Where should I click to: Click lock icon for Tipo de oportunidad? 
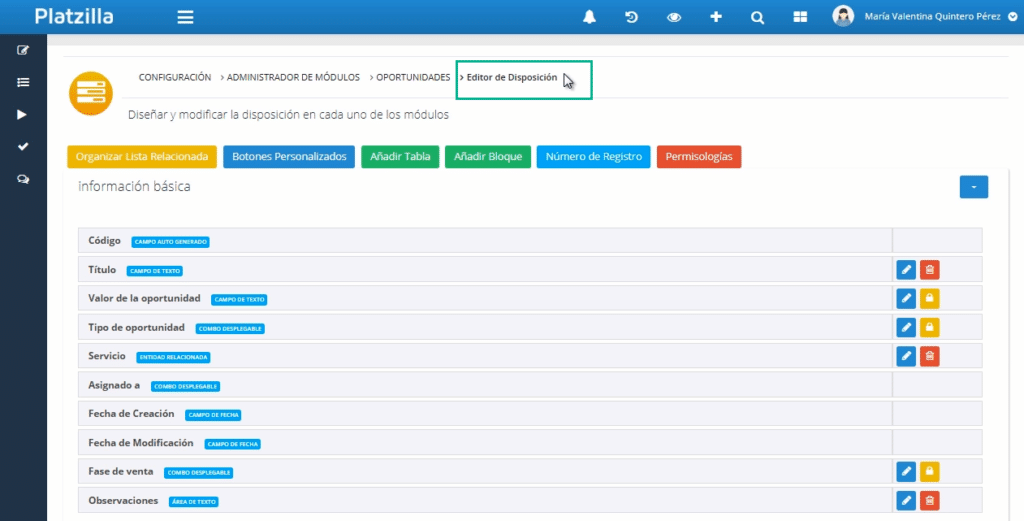tap(929, 327)
